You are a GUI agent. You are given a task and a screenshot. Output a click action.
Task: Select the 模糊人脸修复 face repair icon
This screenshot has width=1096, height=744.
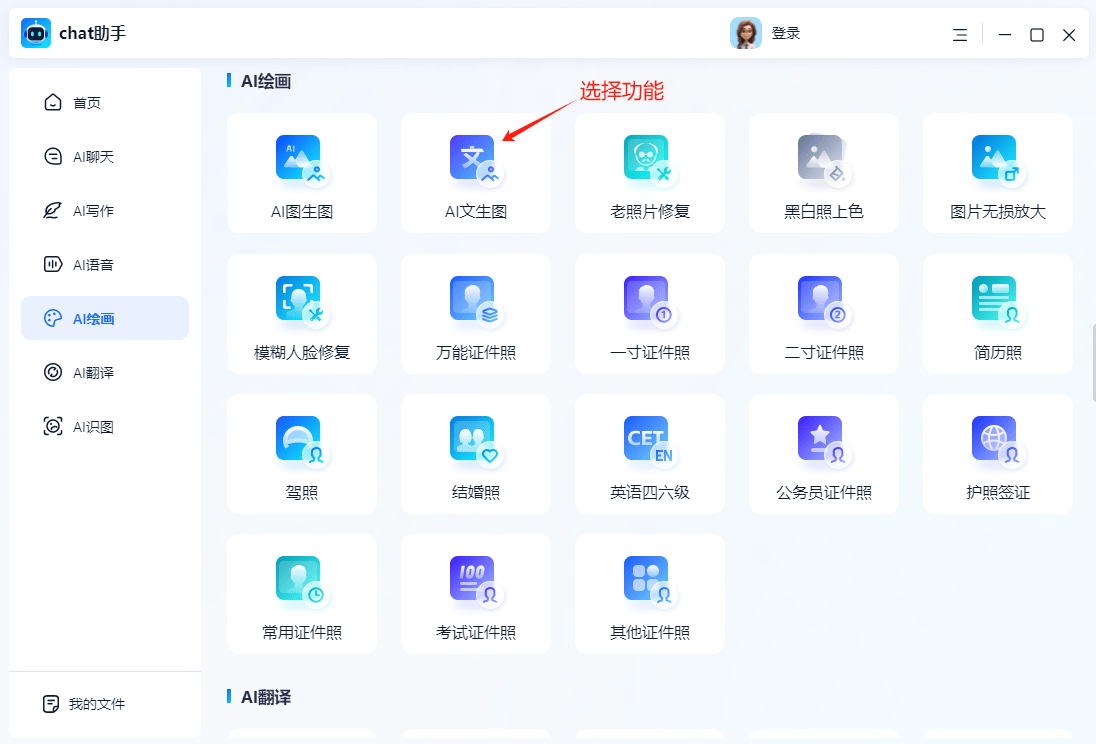coord(301,313)
